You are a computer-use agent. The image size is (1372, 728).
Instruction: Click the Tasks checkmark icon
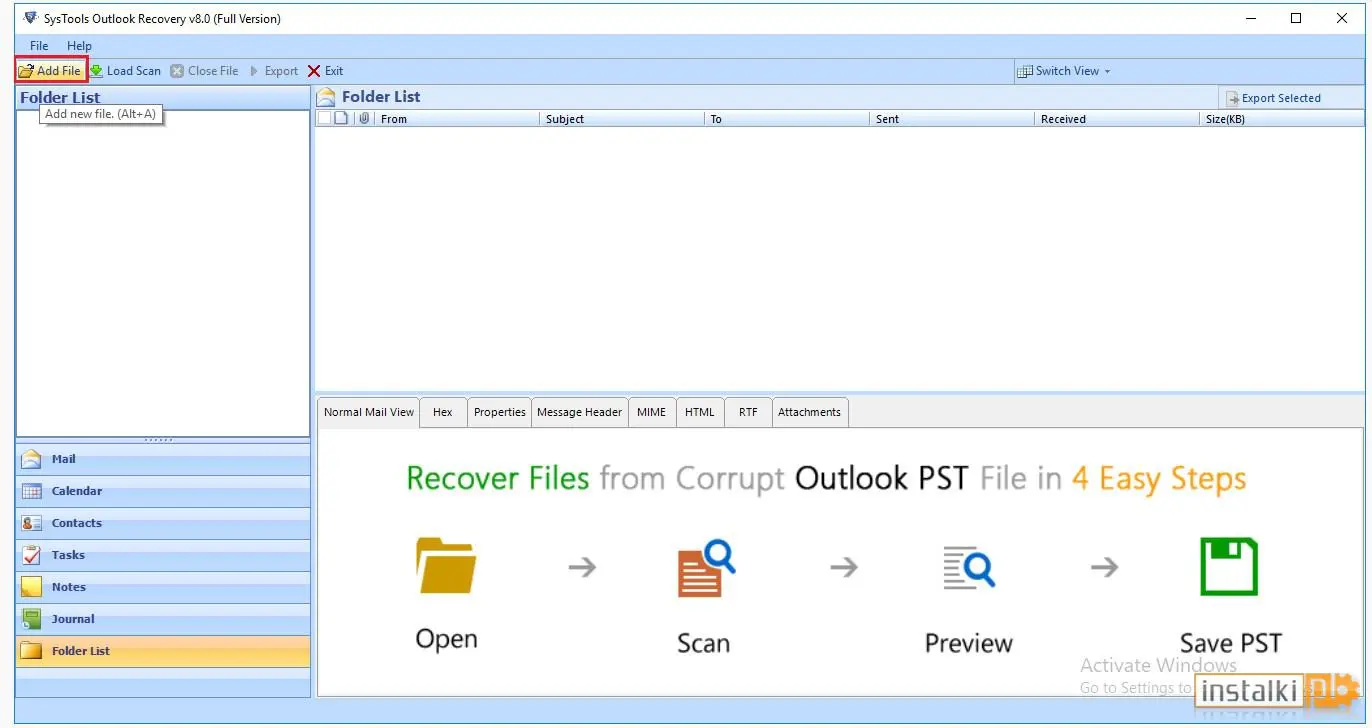click(32, 555)
